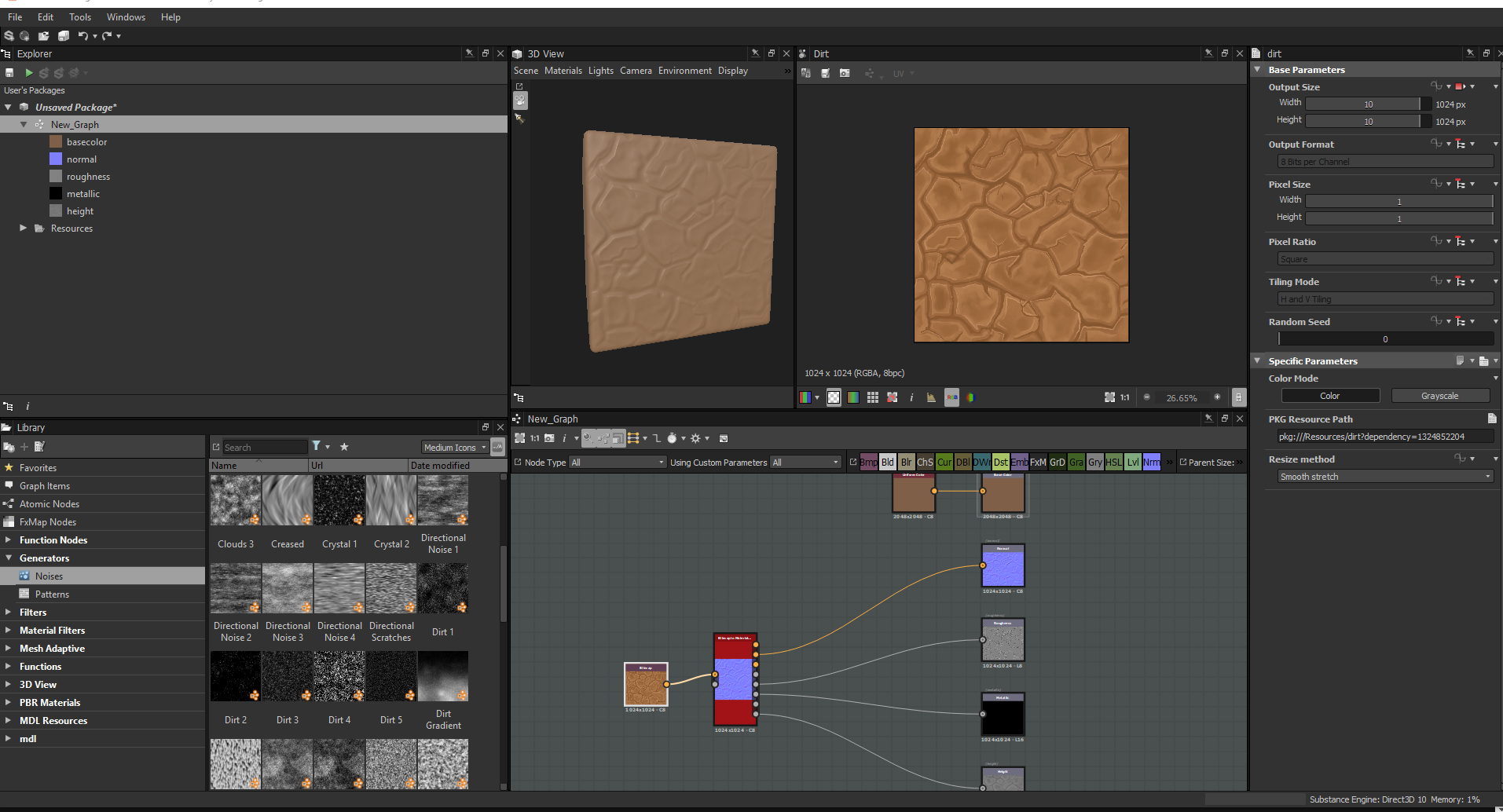Click the save disk icon in Explorer toolbar
Image resolution: width=1503 pixels, height=812 pixels.
click(x=9, y=73)
